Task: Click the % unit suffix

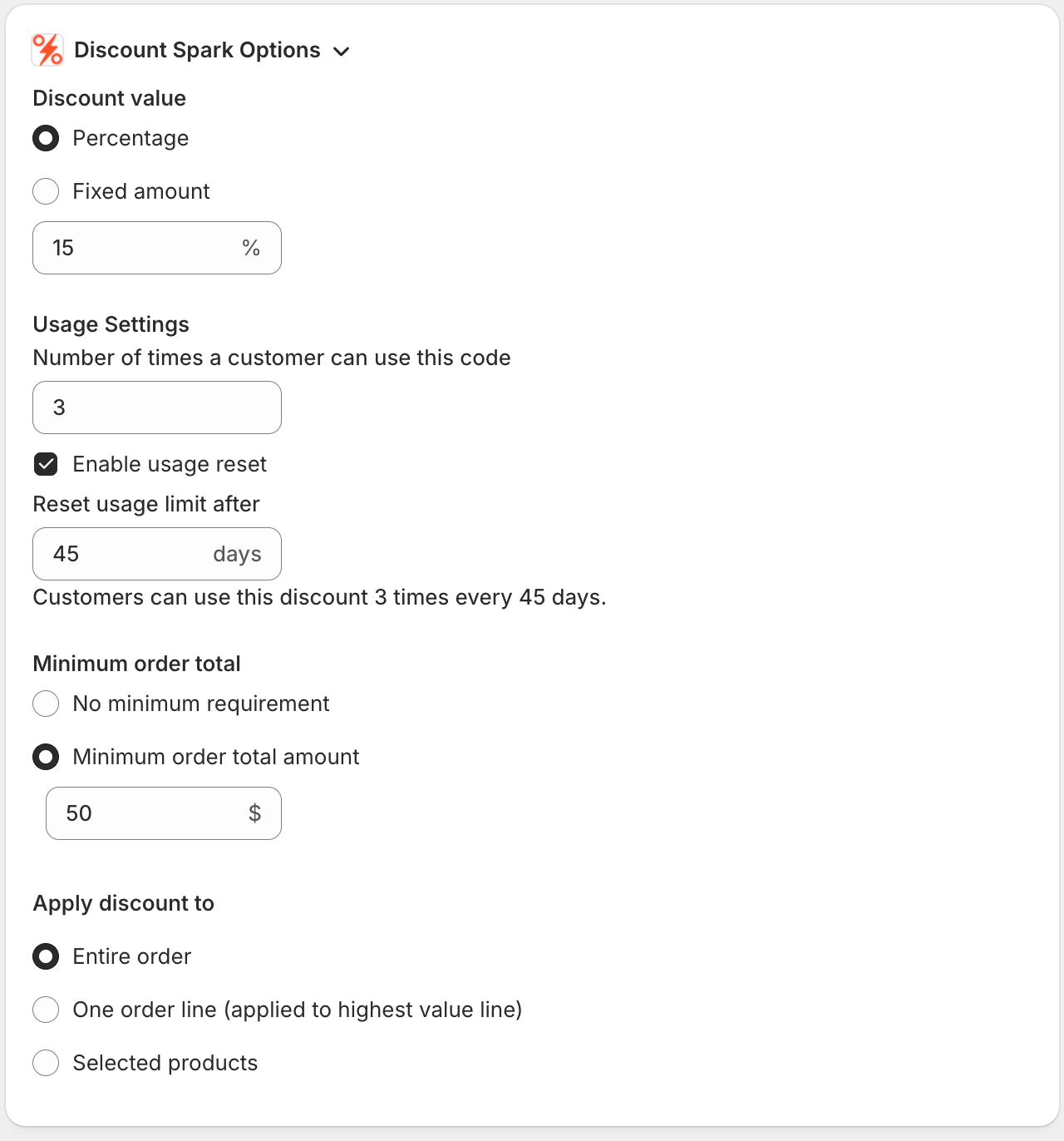Action: coord(252,247)
